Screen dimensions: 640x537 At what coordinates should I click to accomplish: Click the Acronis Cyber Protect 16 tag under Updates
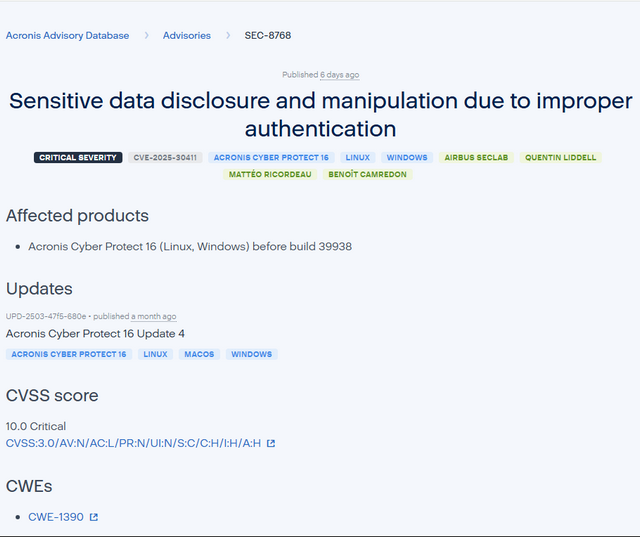coord(69,354)
